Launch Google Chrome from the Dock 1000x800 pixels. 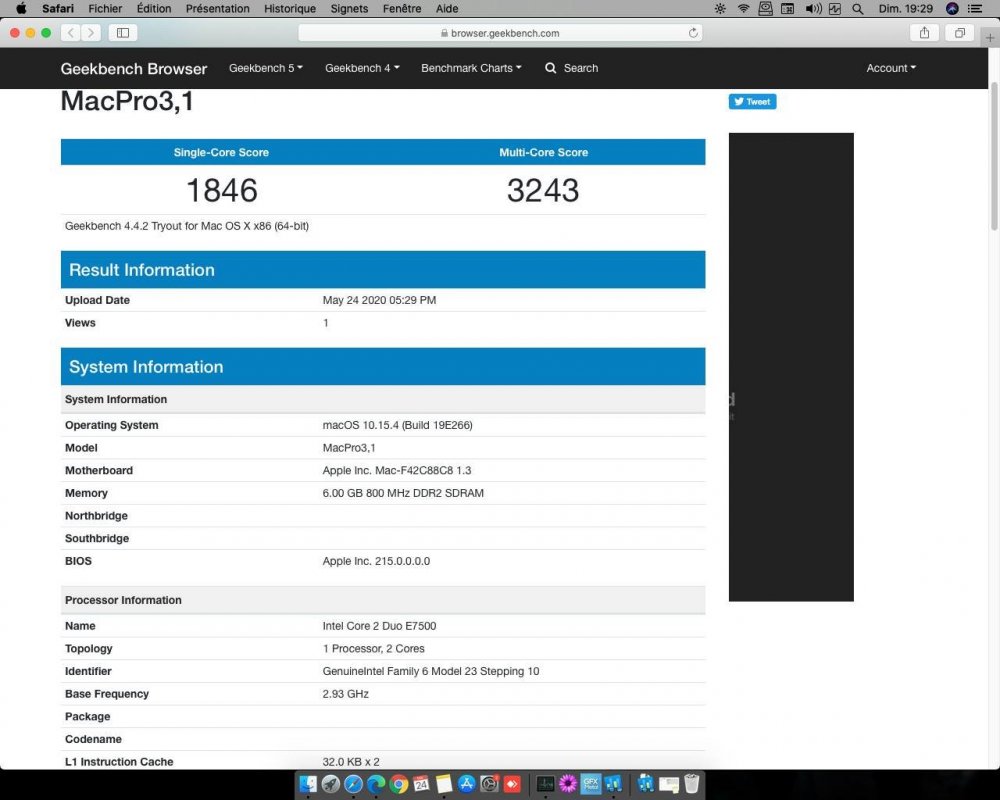[399, 783]
